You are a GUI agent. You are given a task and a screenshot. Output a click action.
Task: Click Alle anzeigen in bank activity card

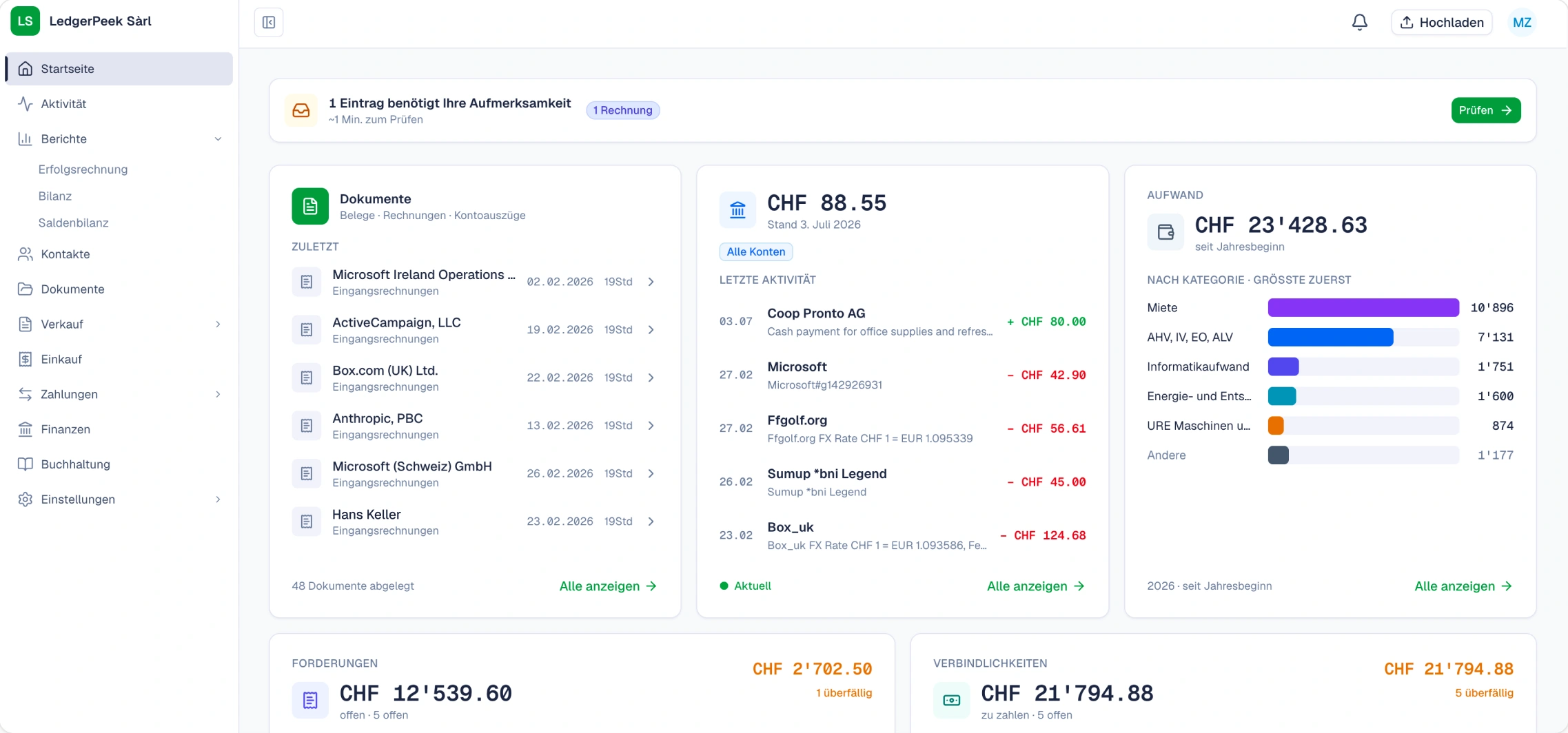click(x=1036, y=586)
